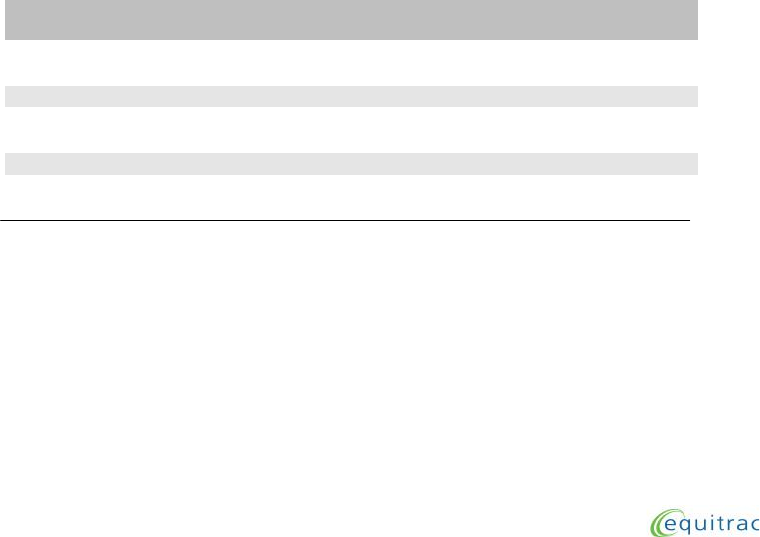Click the white row above the black divider line

pyautogui.click(x=351, y=197)
